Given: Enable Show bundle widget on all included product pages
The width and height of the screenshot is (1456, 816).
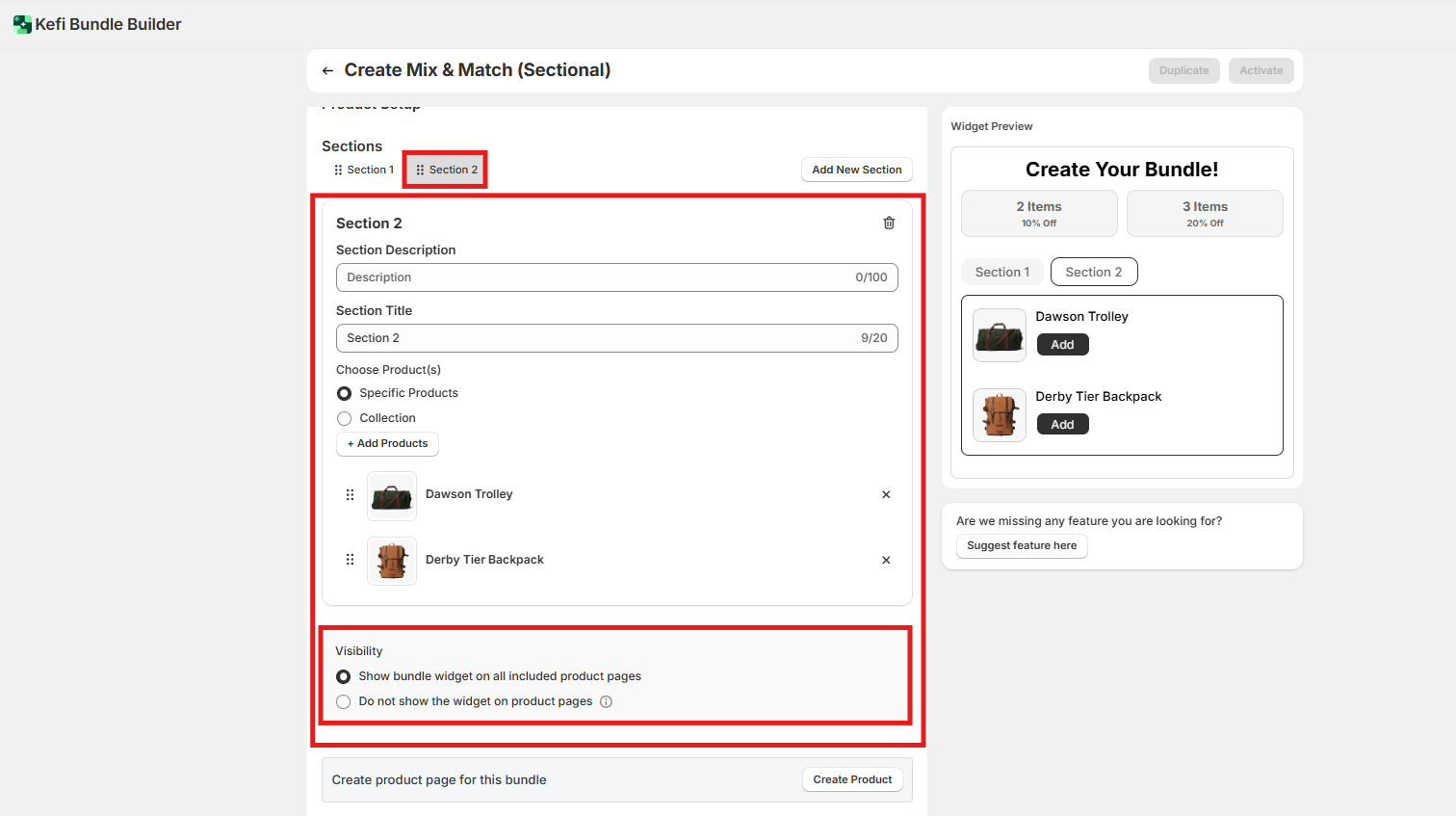Looking at the screenshot, I should [343, 676].
